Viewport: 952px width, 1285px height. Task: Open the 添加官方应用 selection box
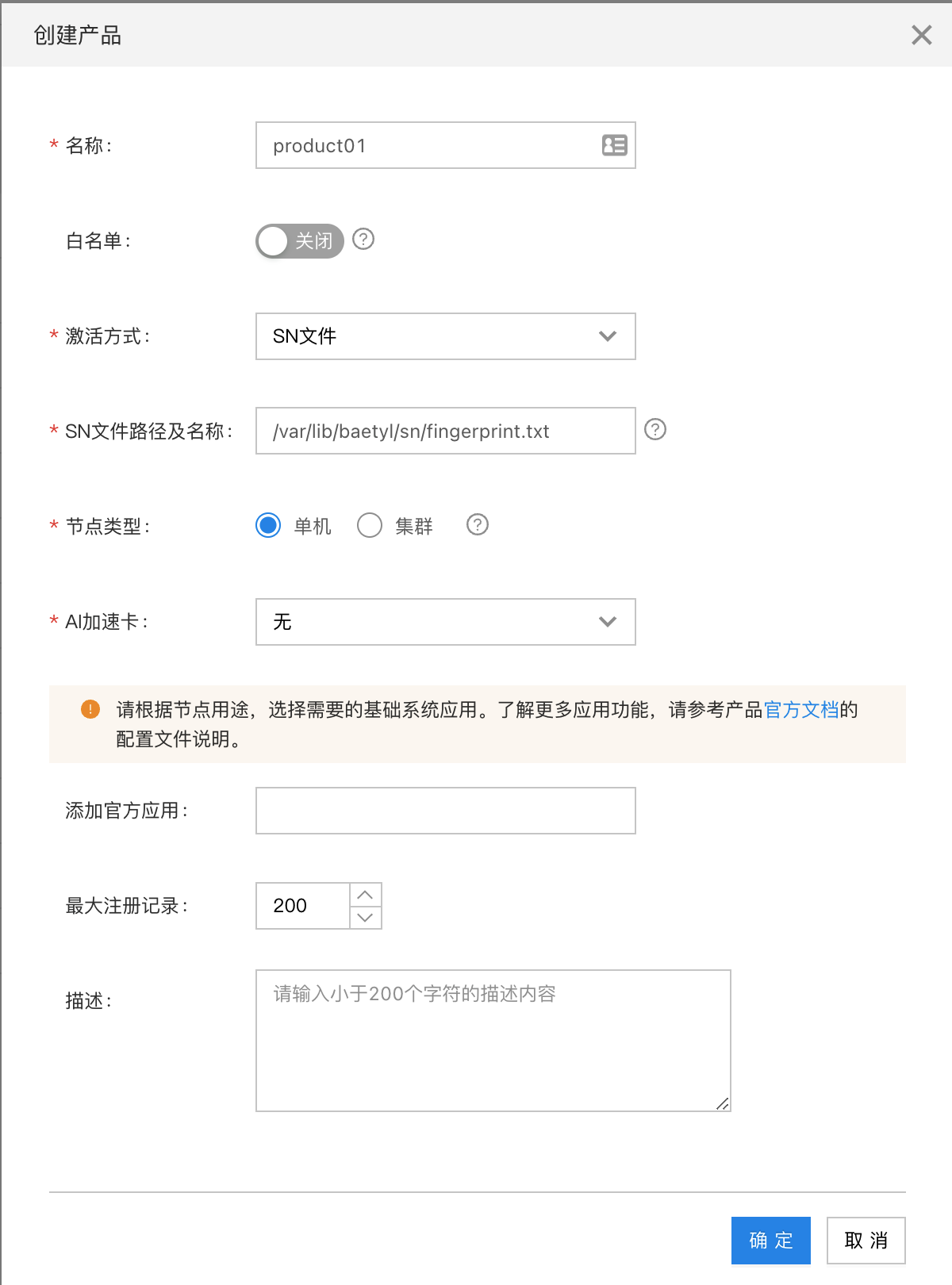tap(446, 811)
